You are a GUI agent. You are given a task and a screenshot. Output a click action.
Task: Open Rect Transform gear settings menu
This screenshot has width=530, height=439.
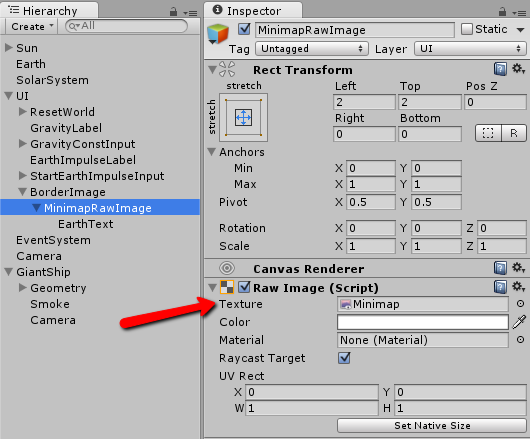click(x=518, y=69)
